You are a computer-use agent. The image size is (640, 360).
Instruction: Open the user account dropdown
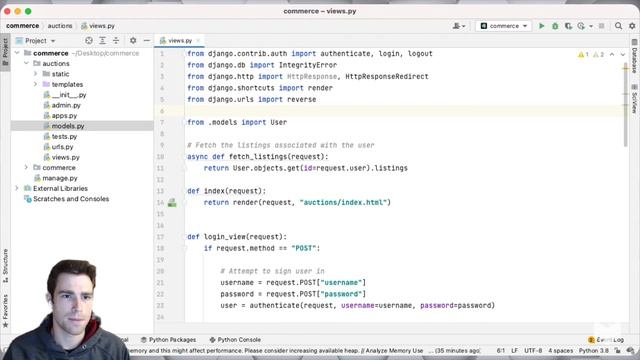[459, 26]
